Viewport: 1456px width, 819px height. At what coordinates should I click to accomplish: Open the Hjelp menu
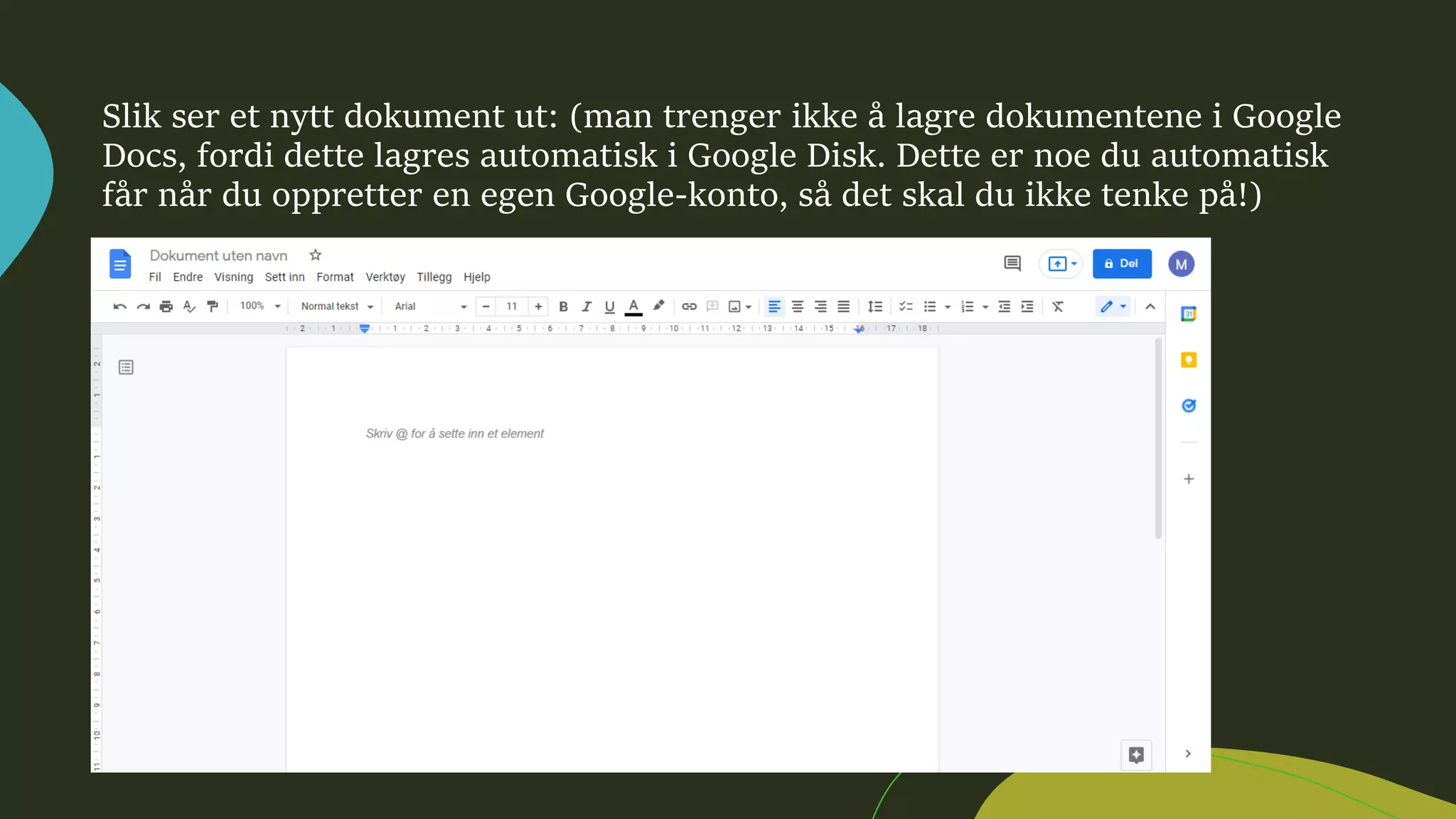477,277
